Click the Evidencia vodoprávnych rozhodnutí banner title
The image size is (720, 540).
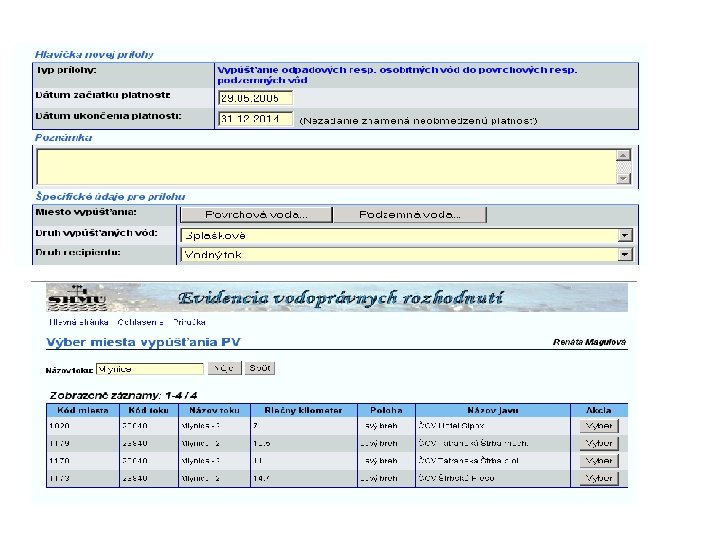click(x=340, y=298)
